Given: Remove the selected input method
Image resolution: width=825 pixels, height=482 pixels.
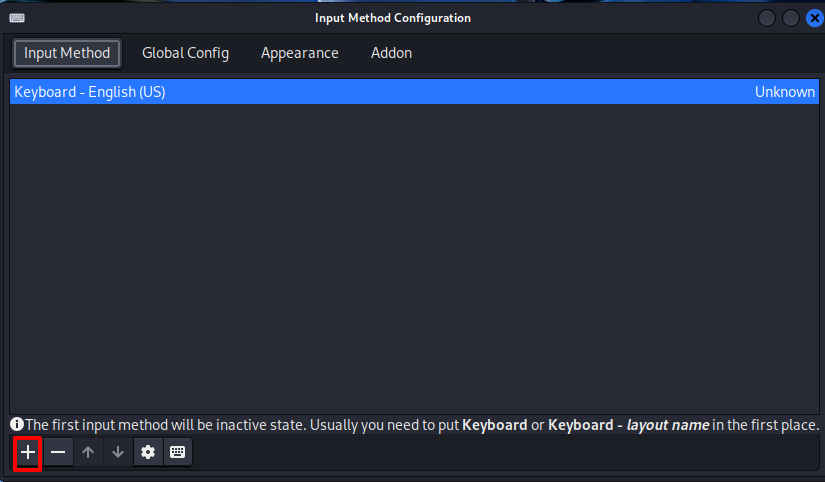Looking at the screenshot, I should (x=58, y=452).
